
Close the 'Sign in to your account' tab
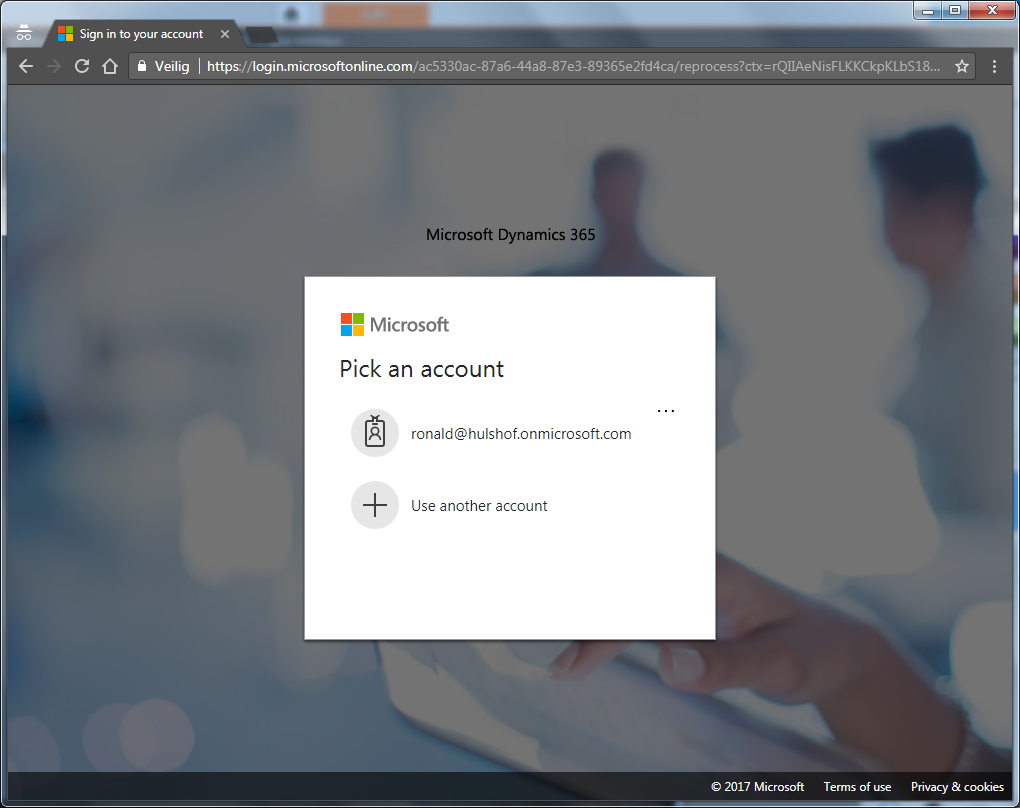point(225,34)
